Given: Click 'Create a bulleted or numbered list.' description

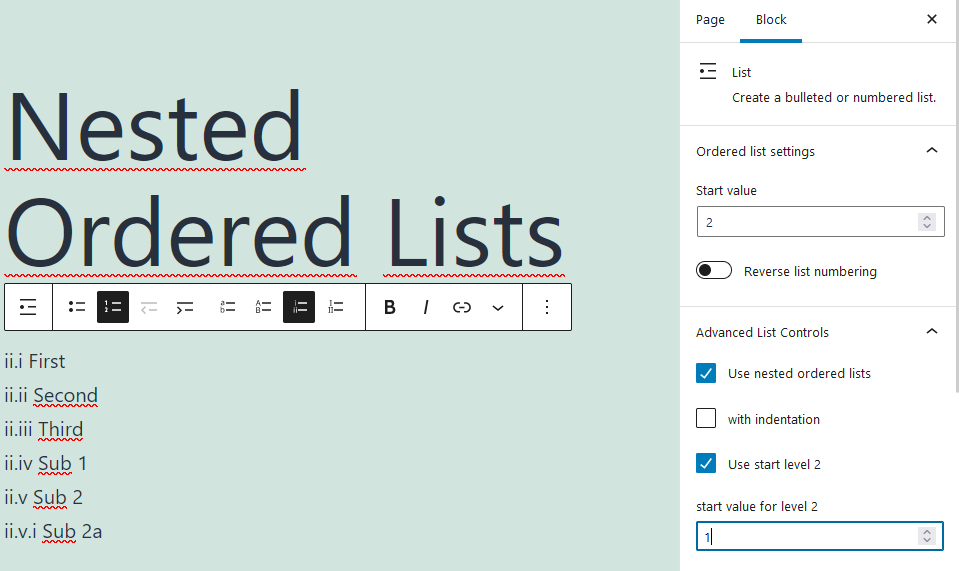Looking at the screenshot, I should coord(834,98).
